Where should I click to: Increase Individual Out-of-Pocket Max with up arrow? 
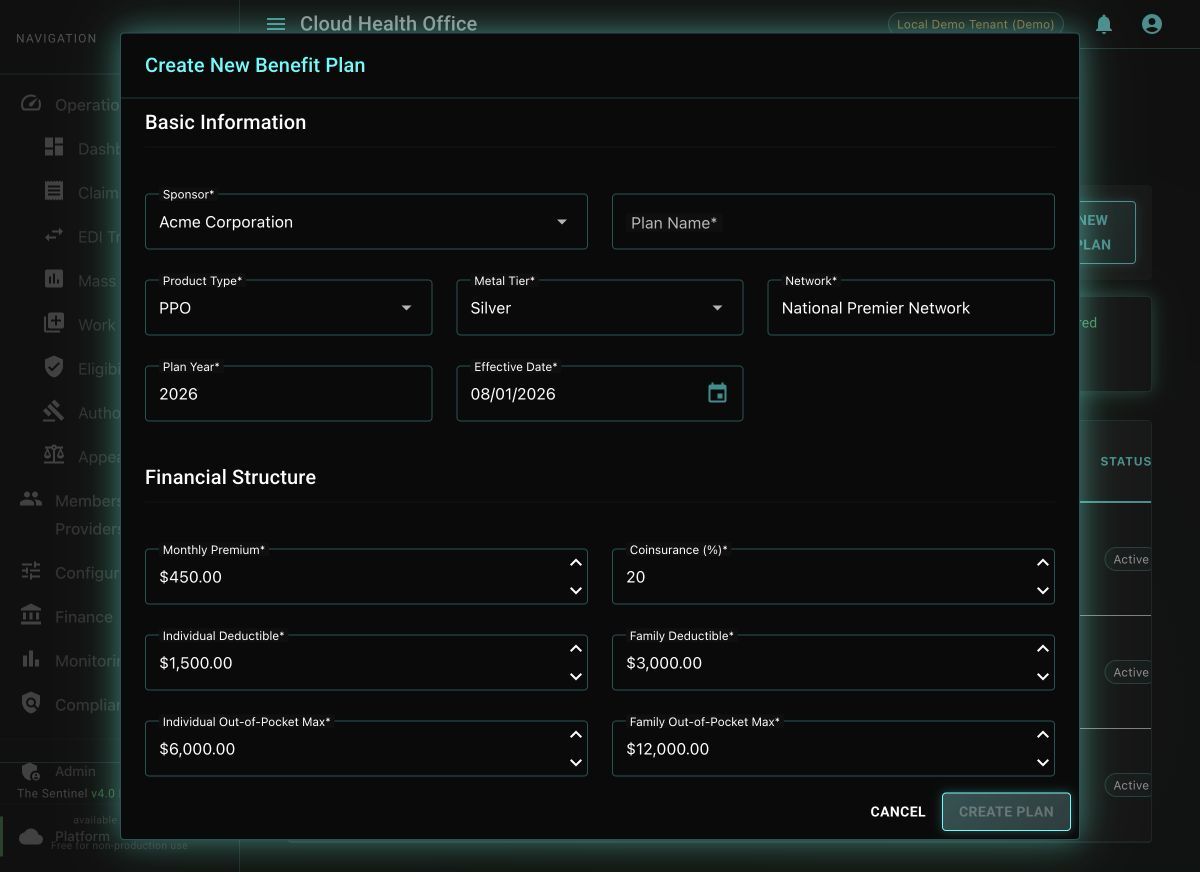tap(576, 735)
